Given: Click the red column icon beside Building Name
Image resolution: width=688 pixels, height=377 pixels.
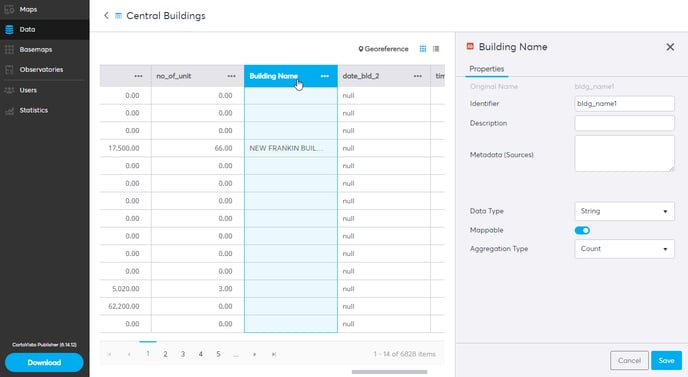Looking at the screenshot, I should 470,46.
